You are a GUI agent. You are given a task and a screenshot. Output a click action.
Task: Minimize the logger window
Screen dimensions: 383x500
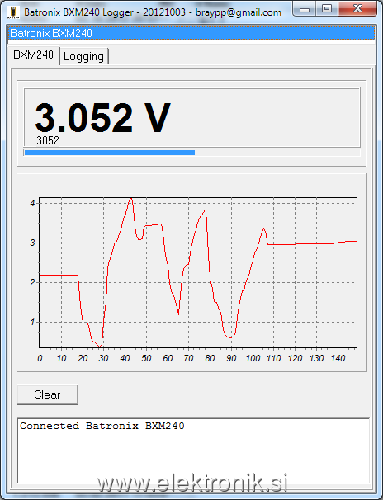click(x=304, y=9)
